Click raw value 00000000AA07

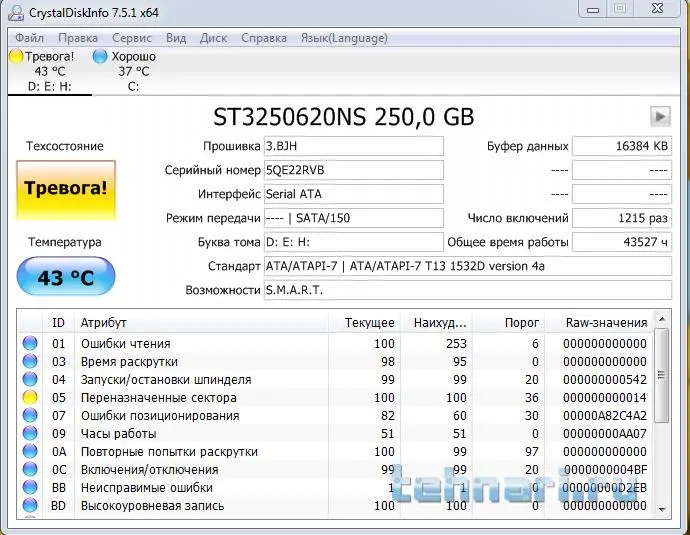(605, 434)
